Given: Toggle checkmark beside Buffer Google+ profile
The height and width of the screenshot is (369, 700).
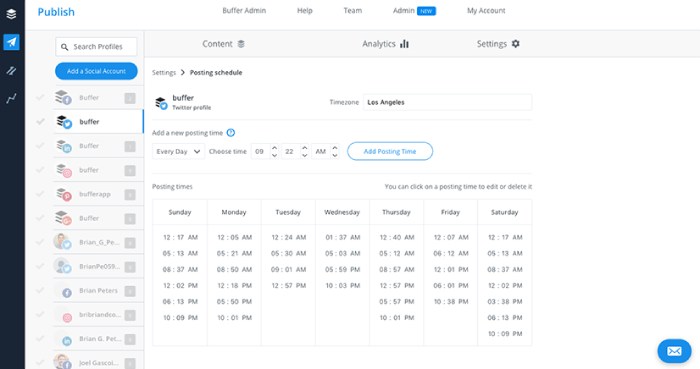Looking at the screenshot, I should click(x=40, y=218).
